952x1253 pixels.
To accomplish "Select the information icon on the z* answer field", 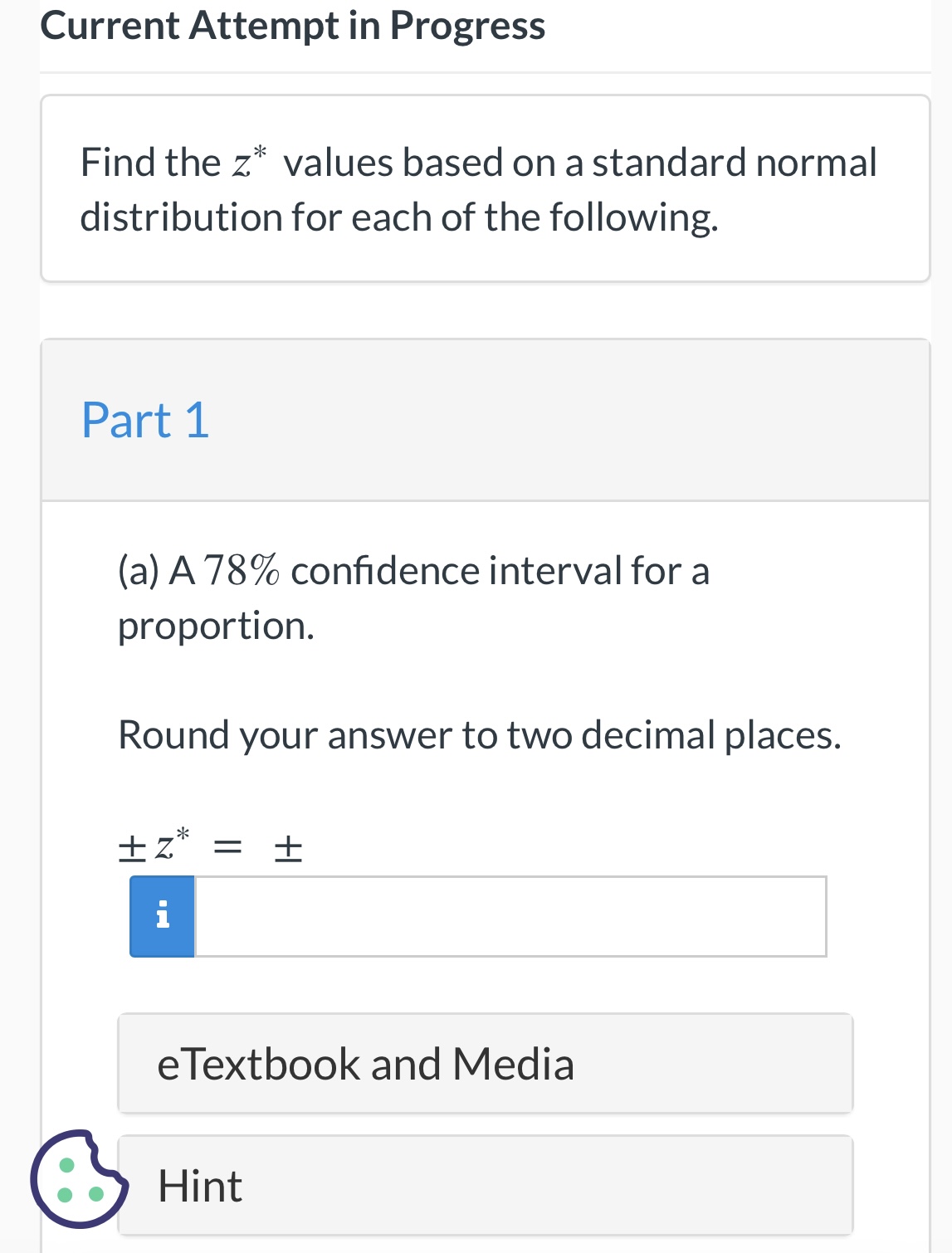I will pos(162,916).
